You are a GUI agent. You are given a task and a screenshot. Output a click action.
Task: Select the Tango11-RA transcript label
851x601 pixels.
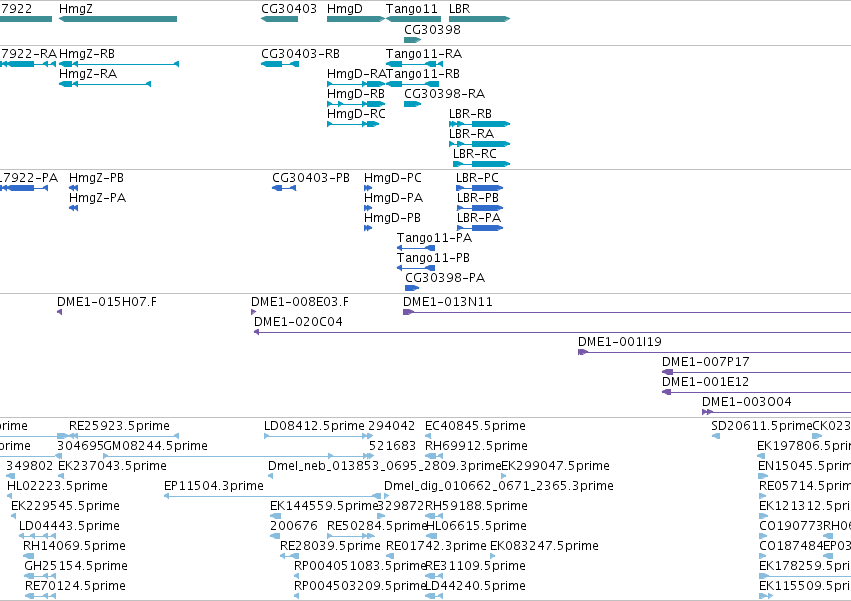tap(424, 54)
